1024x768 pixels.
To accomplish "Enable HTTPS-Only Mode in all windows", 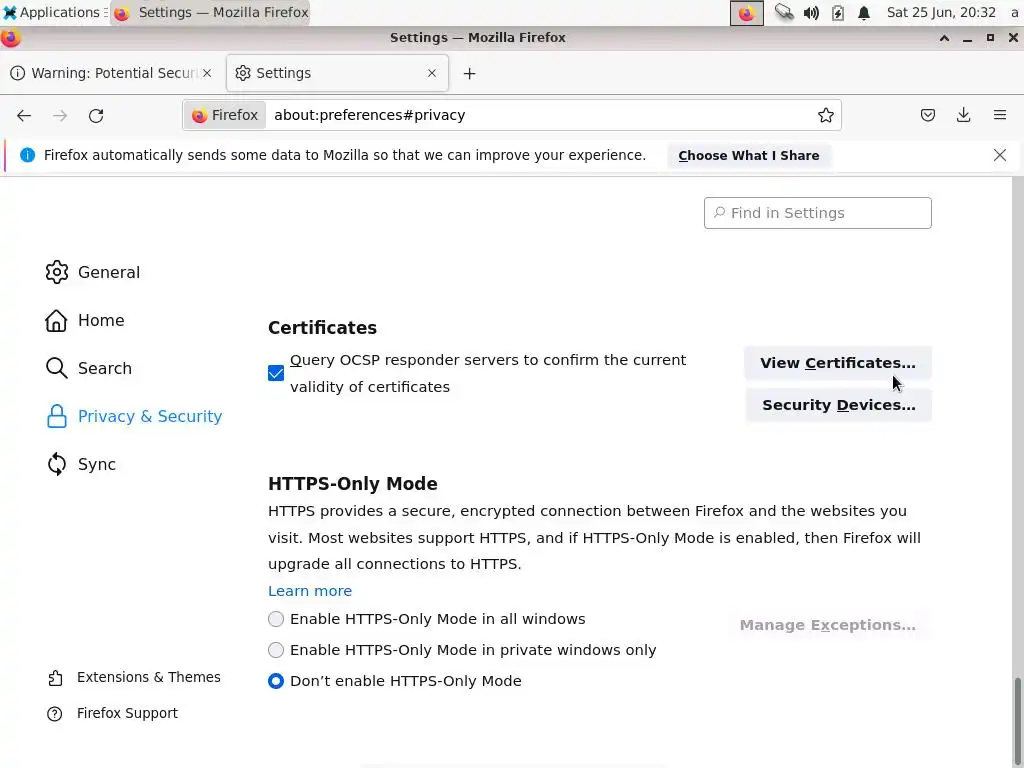I will [276, 619].
